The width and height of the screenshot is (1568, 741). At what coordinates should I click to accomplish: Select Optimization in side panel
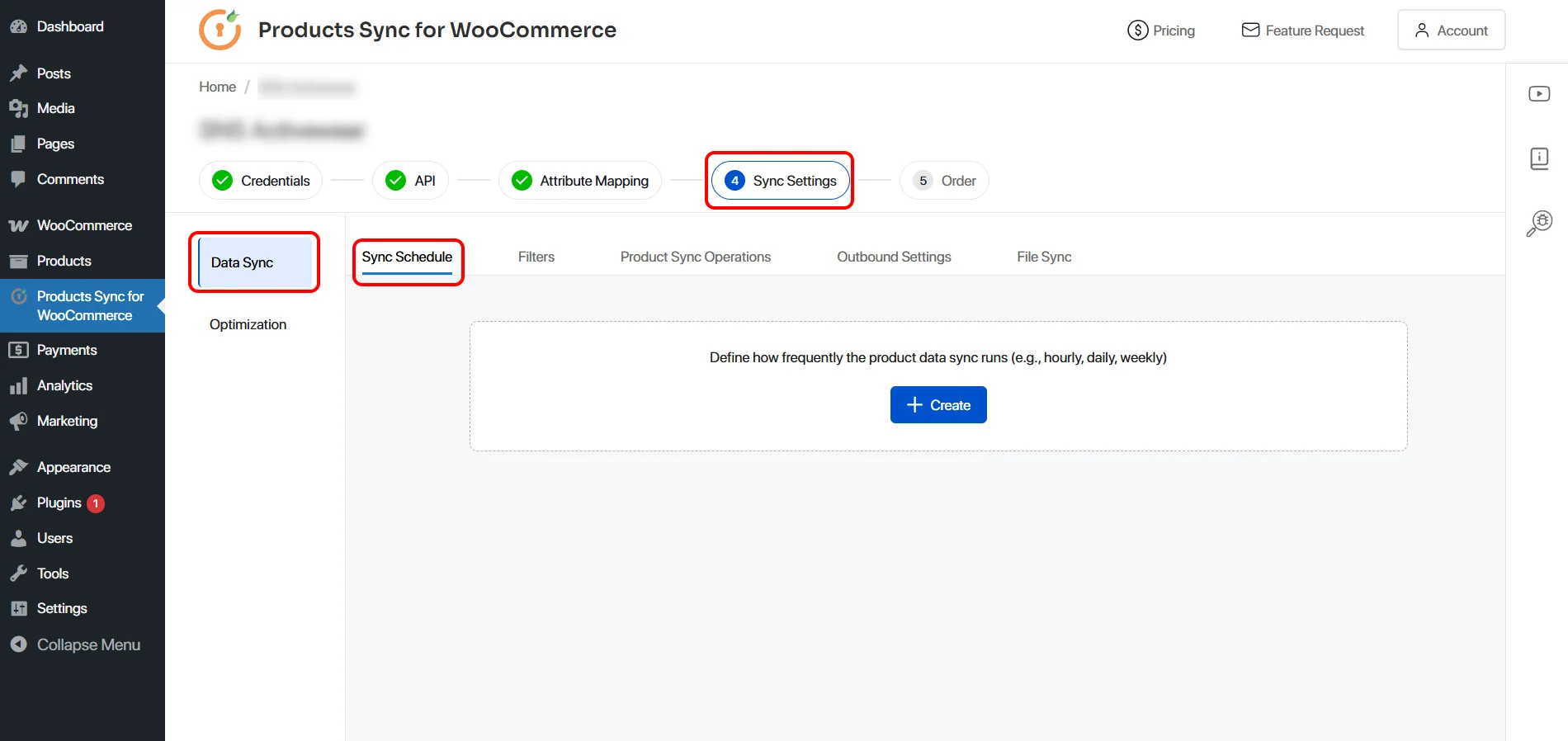[x=248, y=324]
